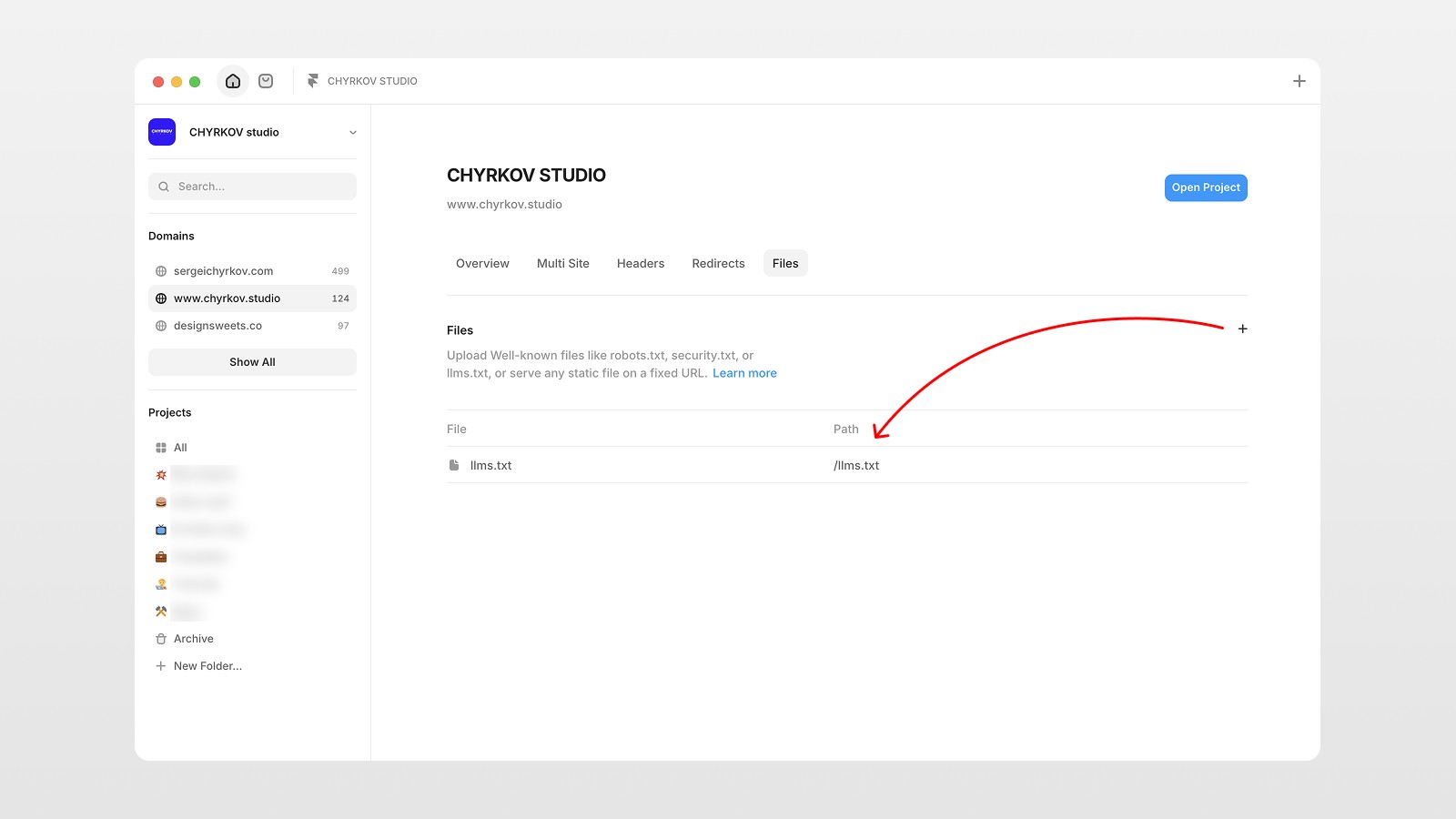Create a New Folder in sidebar
The width and height of the screenshot is (1456, 819).
[x=252, y=666]
